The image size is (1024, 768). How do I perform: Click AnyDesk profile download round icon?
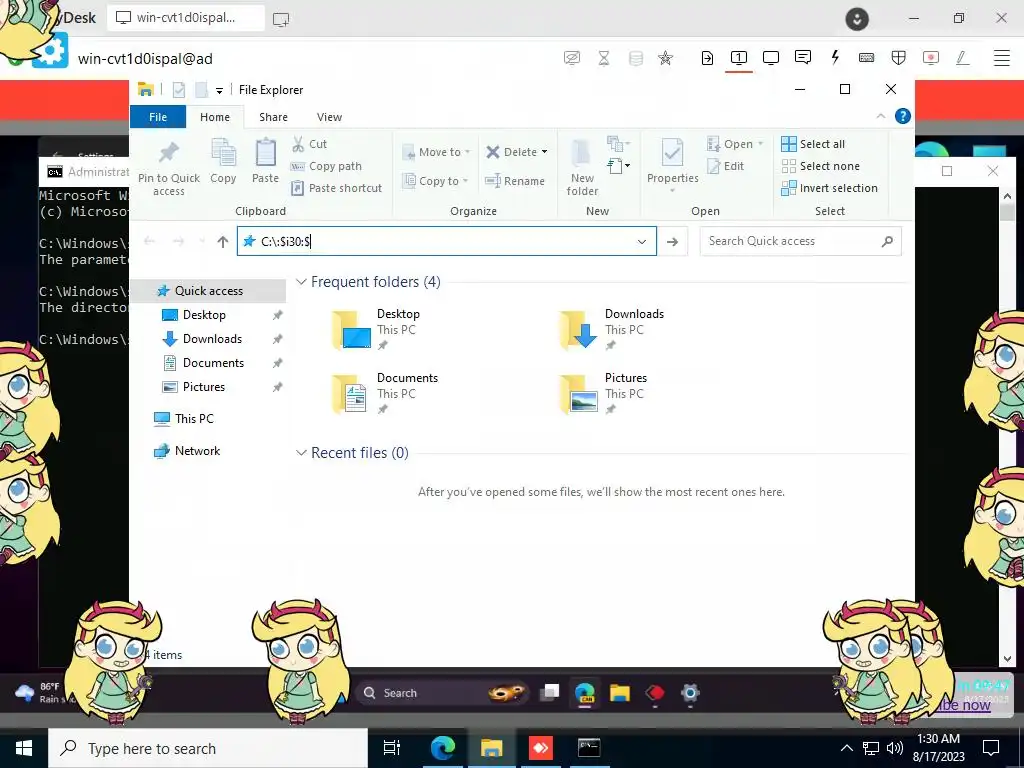coord(857,18)
